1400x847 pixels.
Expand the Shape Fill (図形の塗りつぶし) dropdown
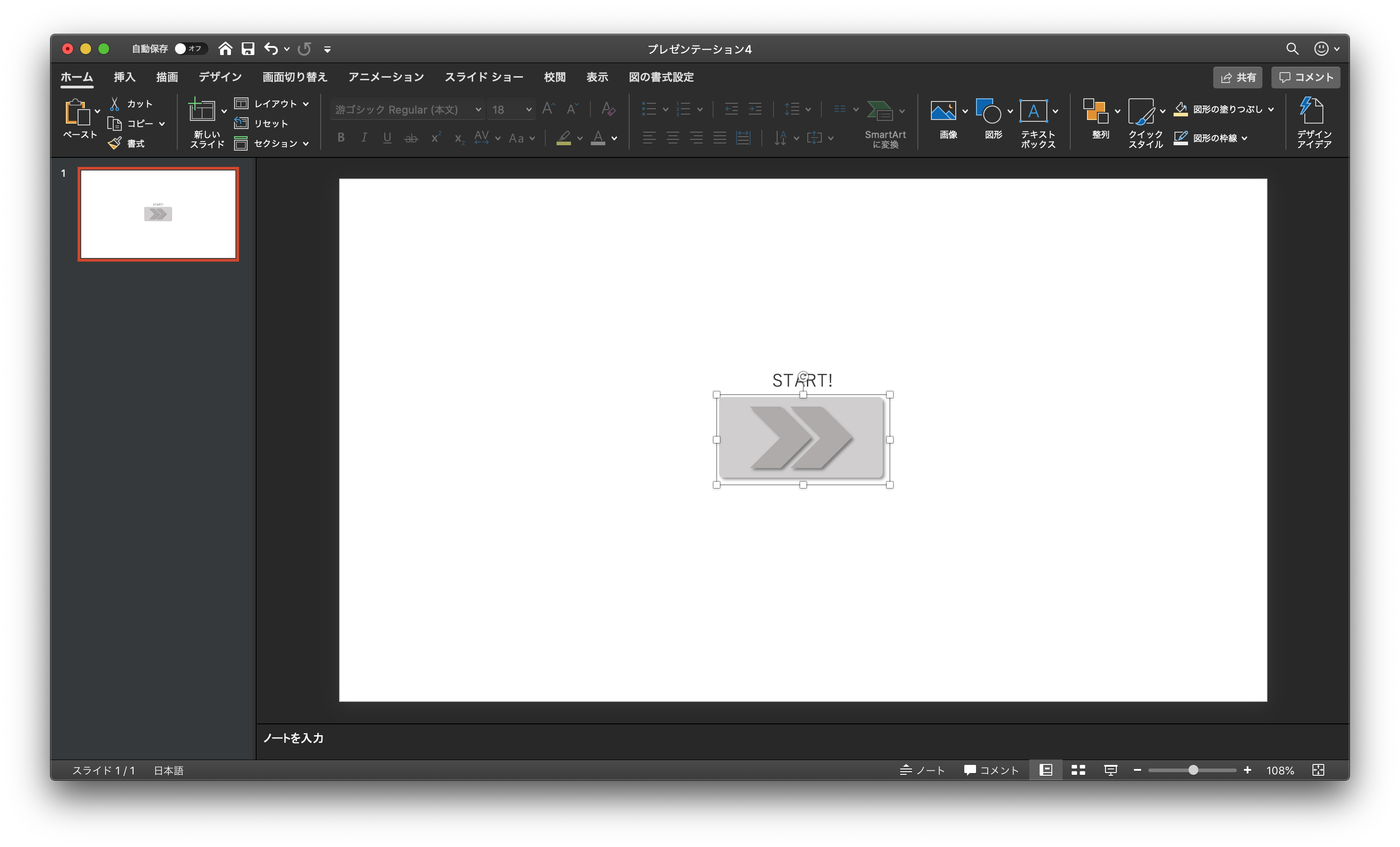[1271, 109]
